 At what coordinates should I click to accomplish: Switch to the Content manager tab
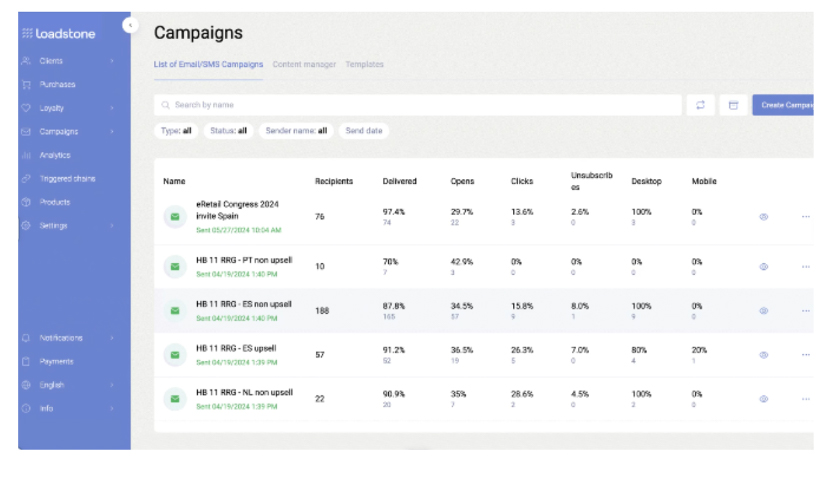[304, 65]
